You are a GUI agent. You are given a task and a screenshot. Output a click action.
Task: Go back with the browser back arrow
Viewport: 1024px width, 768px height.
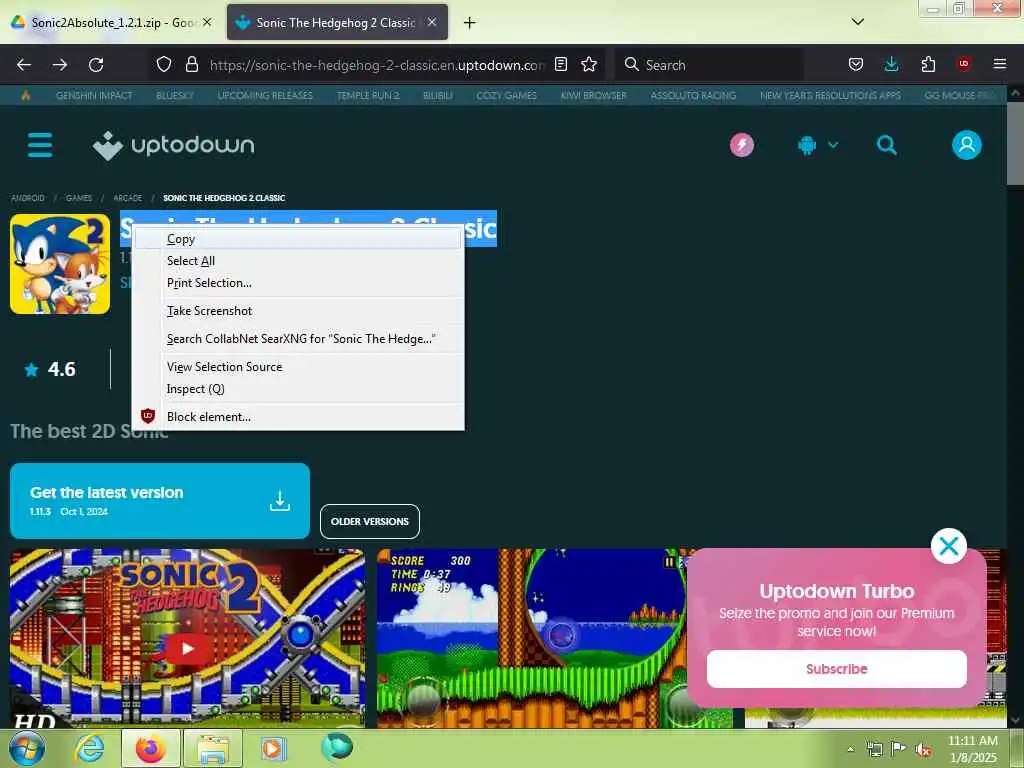coord(24,65)
